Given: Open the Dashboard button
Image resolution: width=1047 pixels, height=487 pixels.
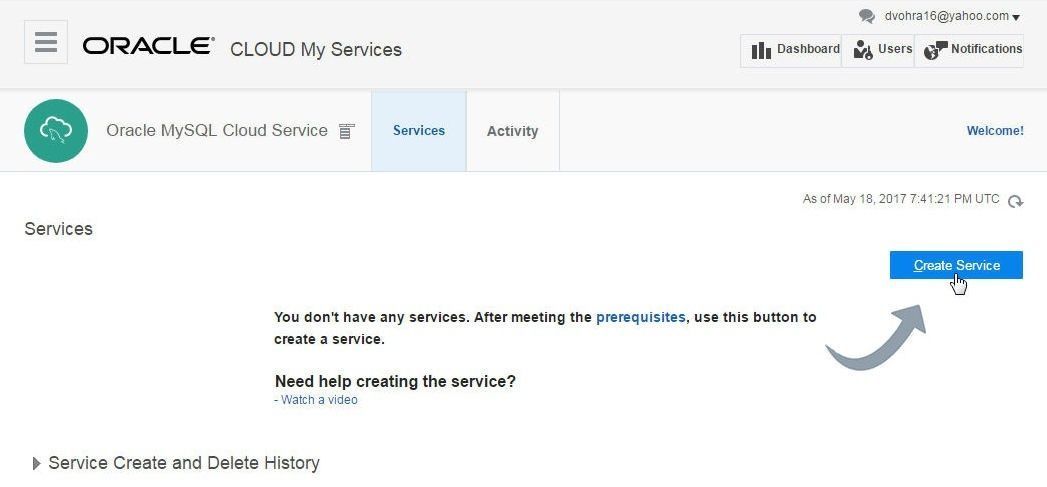Looking at the screenshot, I should (791, 51).
